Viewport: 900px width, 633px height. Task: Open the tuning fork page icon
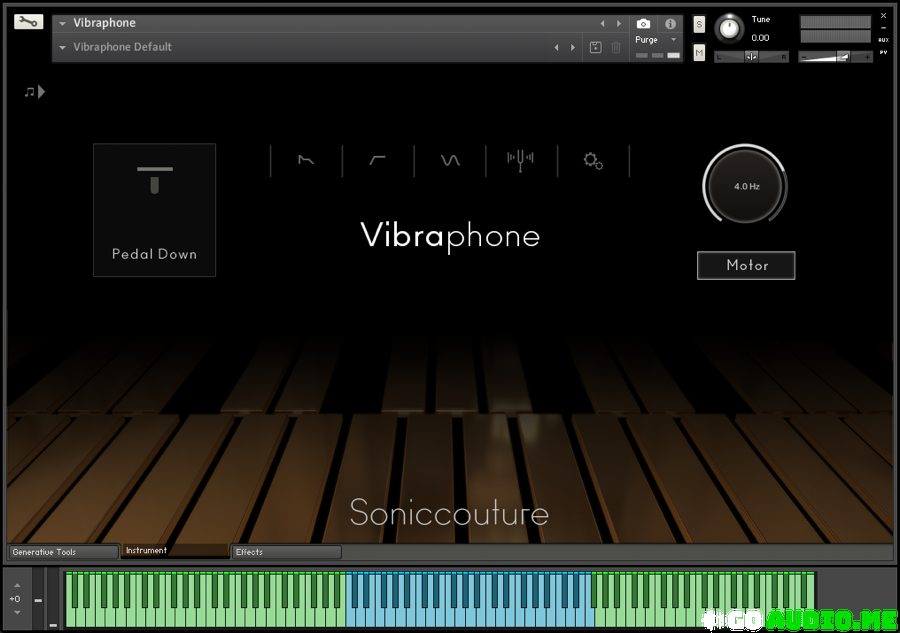pyautogui.click(x=520, y=160)
